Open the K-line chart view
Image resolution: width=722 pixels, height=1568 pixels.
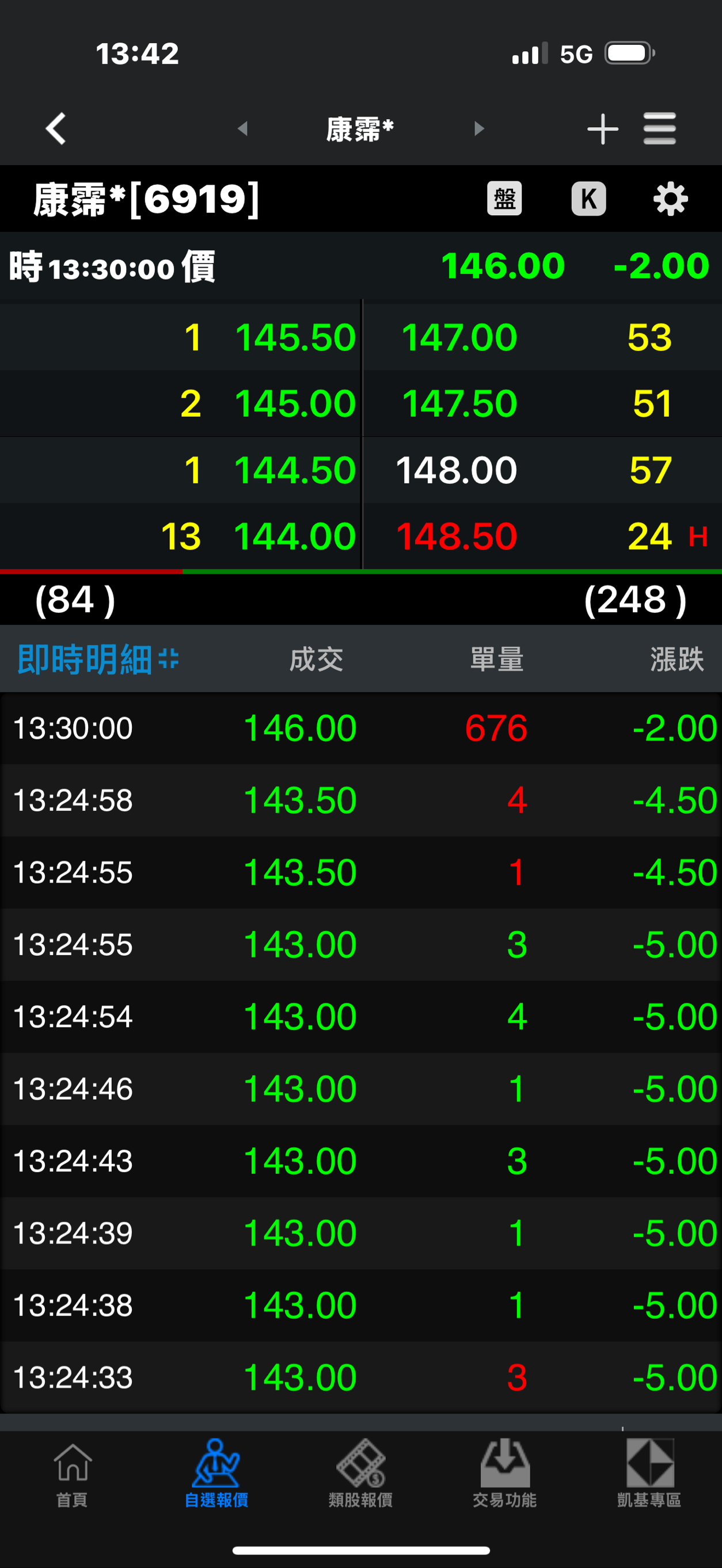coord(588,199)
